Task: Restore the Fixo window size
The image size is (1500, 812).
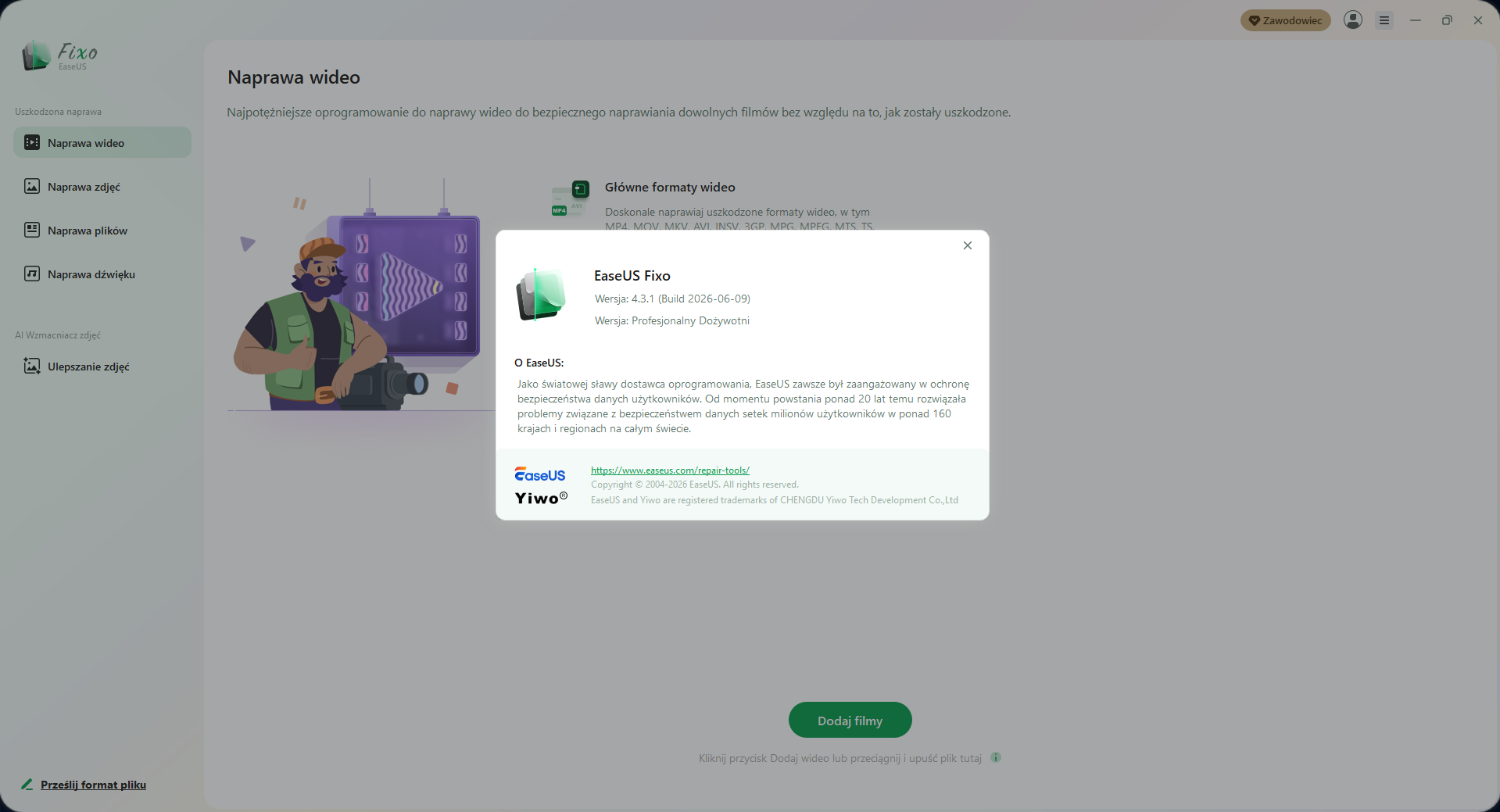Action: [x=1447, y=20]
